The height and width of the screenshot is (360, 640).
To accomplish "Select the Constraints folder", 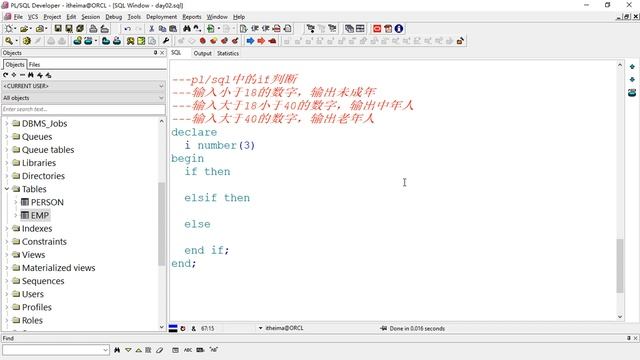I will [44, 242].
